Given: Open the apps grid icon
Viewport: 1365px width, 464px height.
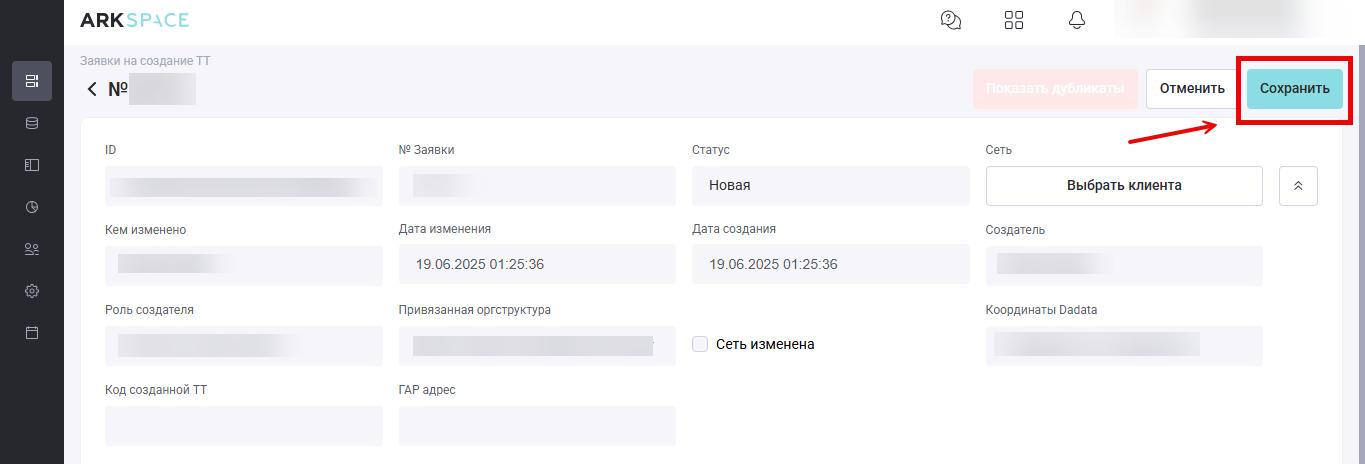Looking at the screenshot, I should (x=1014, y=20).
